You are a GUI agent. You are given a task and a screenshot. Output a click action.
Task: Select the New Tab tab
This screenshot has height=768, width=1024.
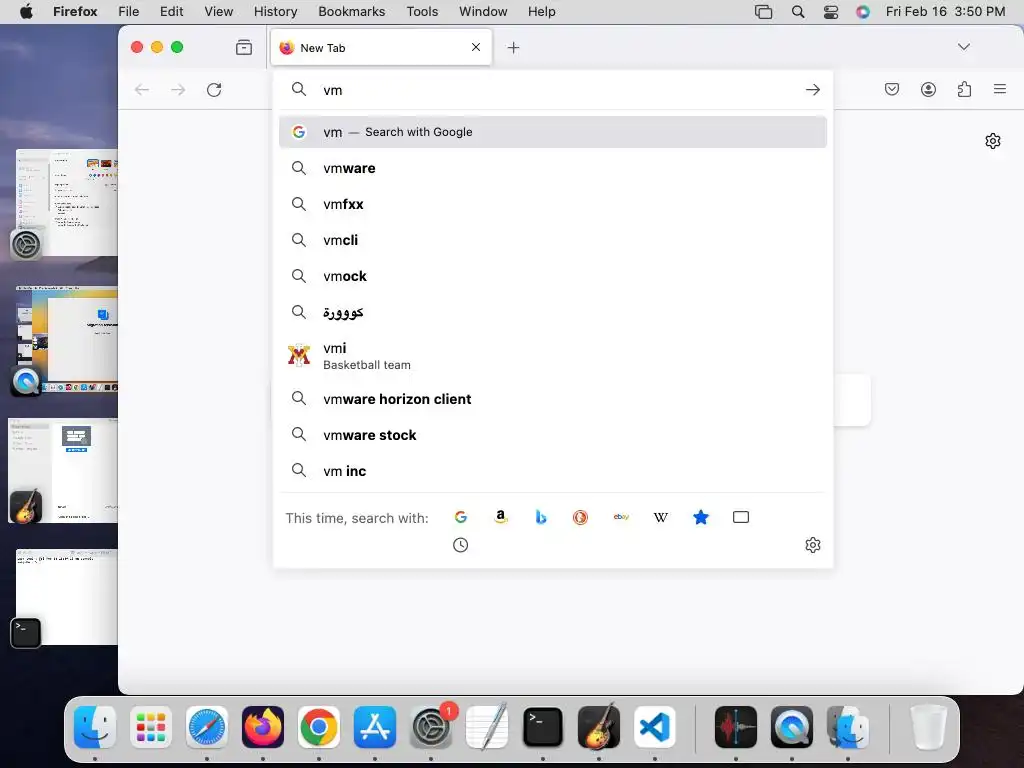tap(381, 48)
